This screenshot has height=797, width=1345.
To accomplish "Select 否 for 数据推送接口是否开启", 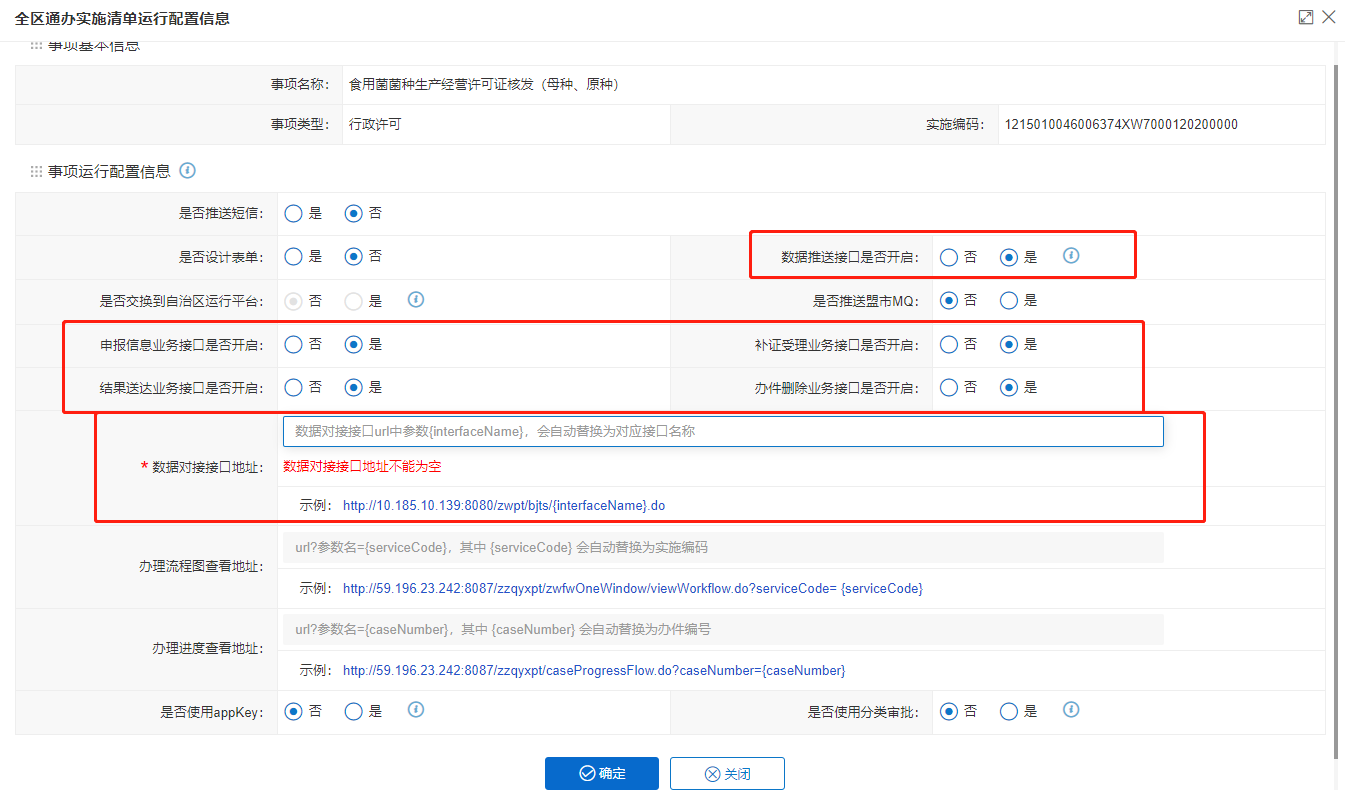I will 949,257.
